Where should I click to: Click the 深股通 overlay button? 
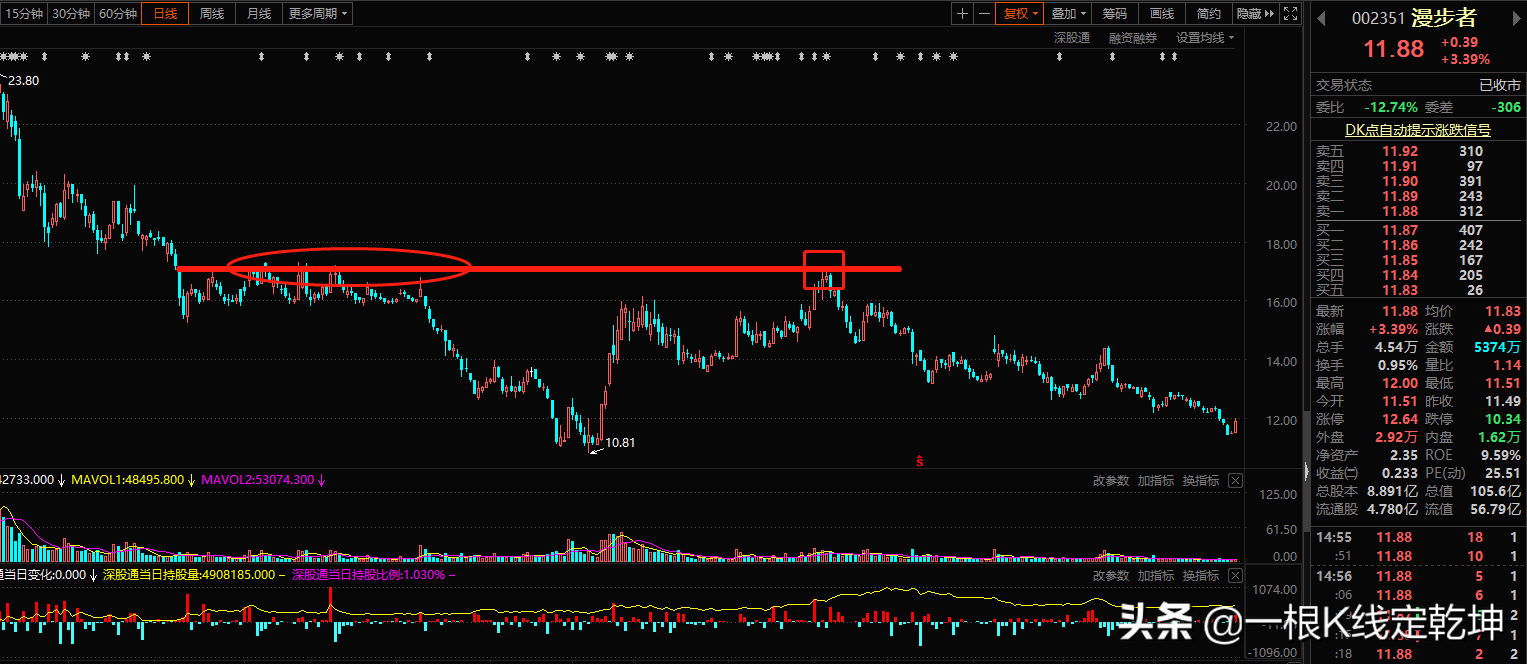(1072, 38)
